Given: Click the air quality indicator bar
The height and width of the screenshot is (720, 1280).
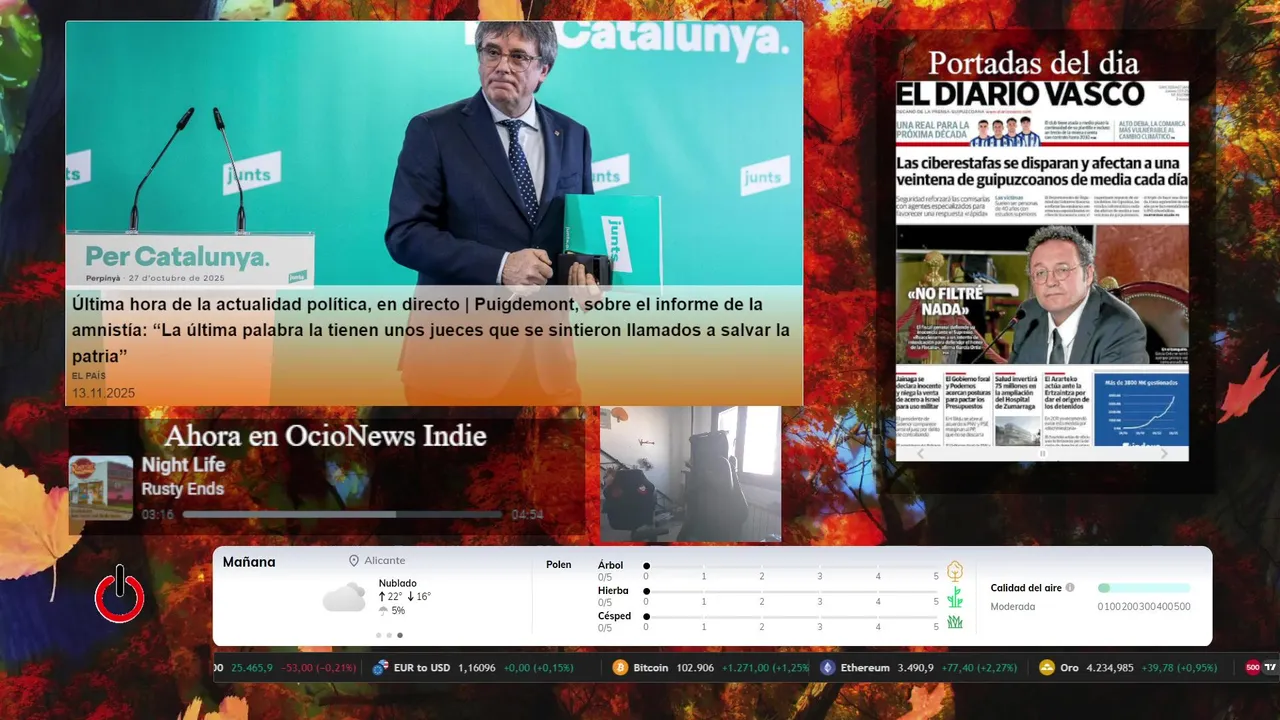Looking at the screenshot, I should 1144,588.
